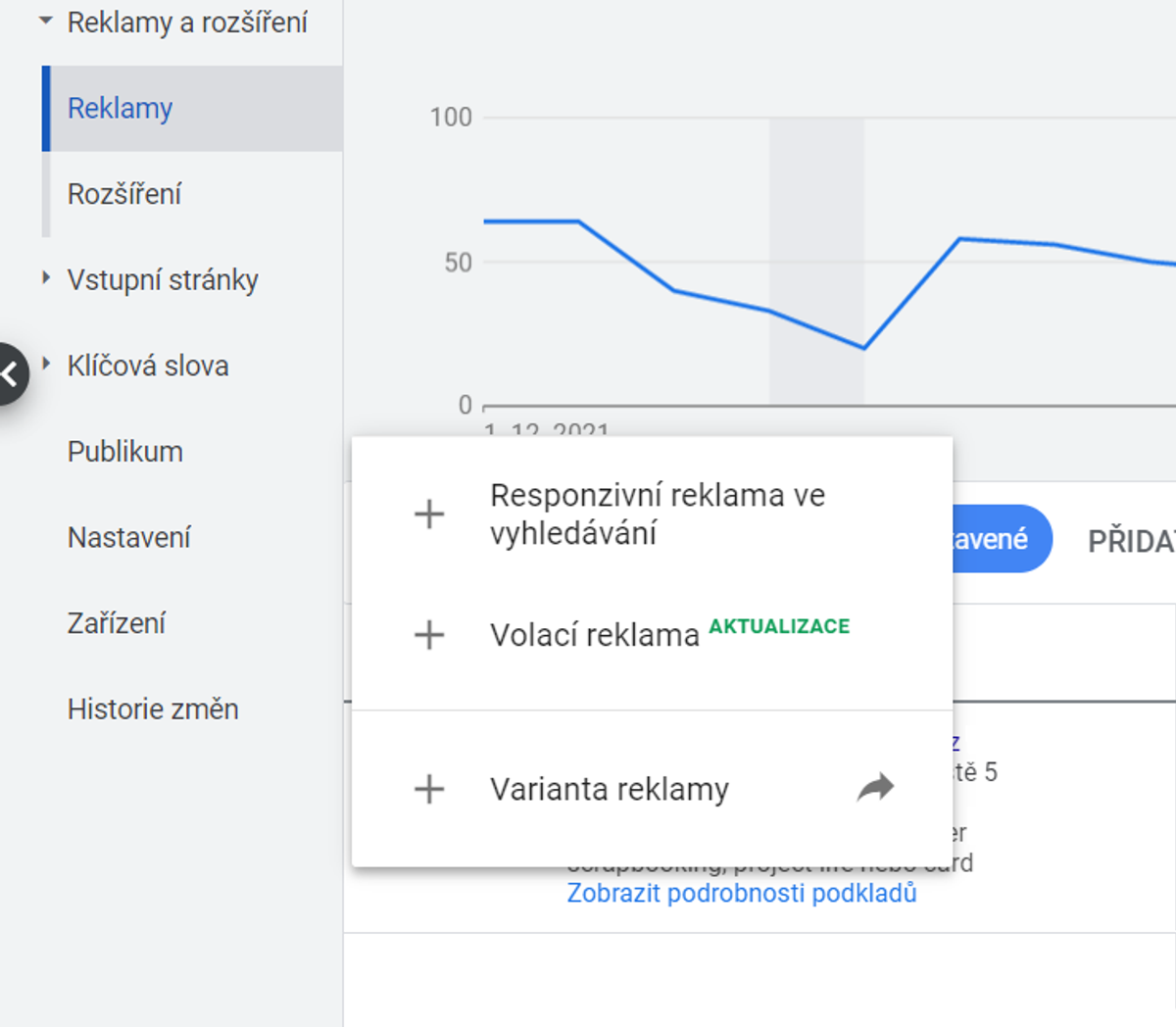Image resolution: width=1176 pixels, height=1027 pixels.
Task: Click the PŘIDAT filter button
Action: click(x=1131, y=542)
